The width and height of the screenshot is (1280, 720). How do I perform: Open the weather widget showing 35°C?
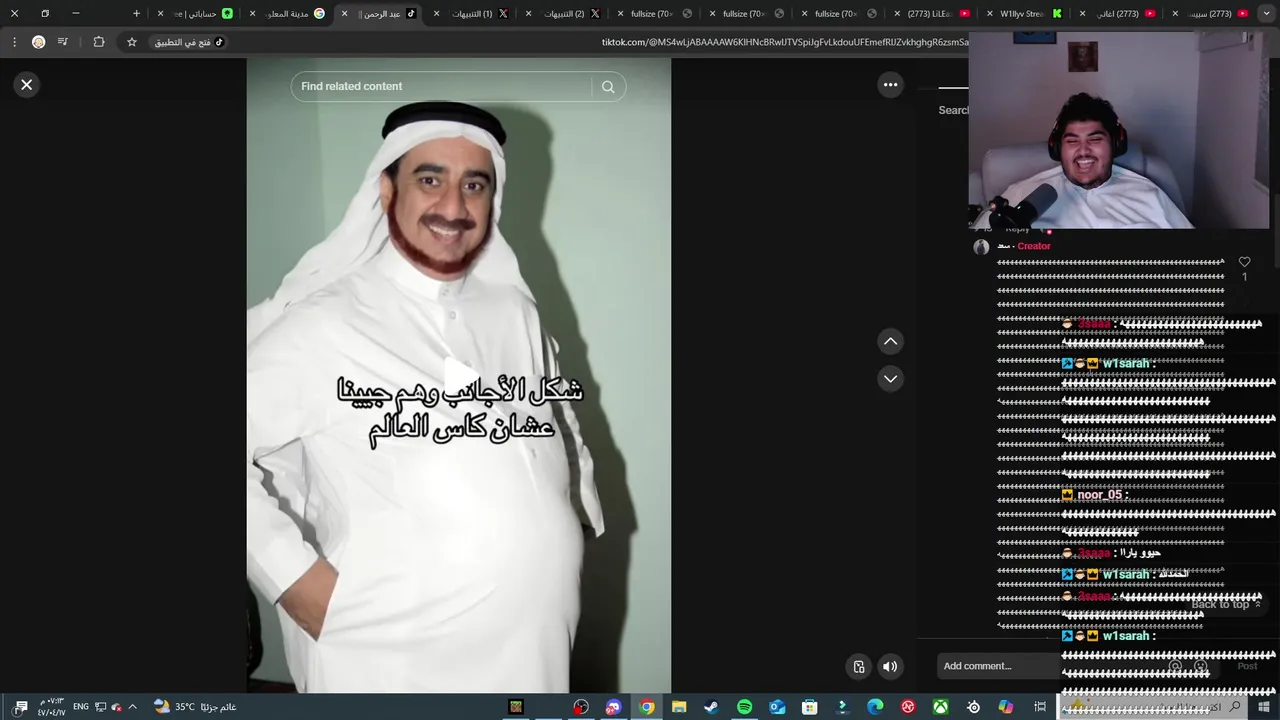click(195, 707)
